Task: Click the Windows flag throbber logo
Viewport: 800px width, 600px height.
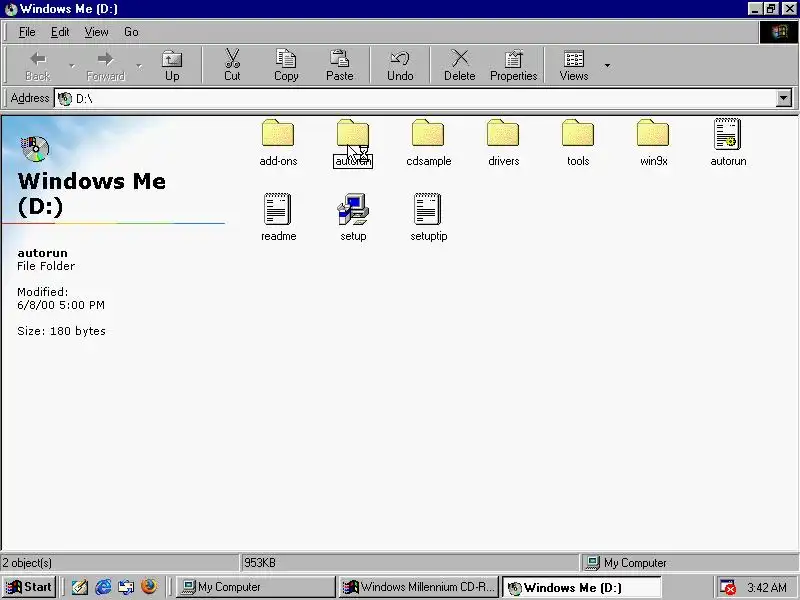Action: 779,32
